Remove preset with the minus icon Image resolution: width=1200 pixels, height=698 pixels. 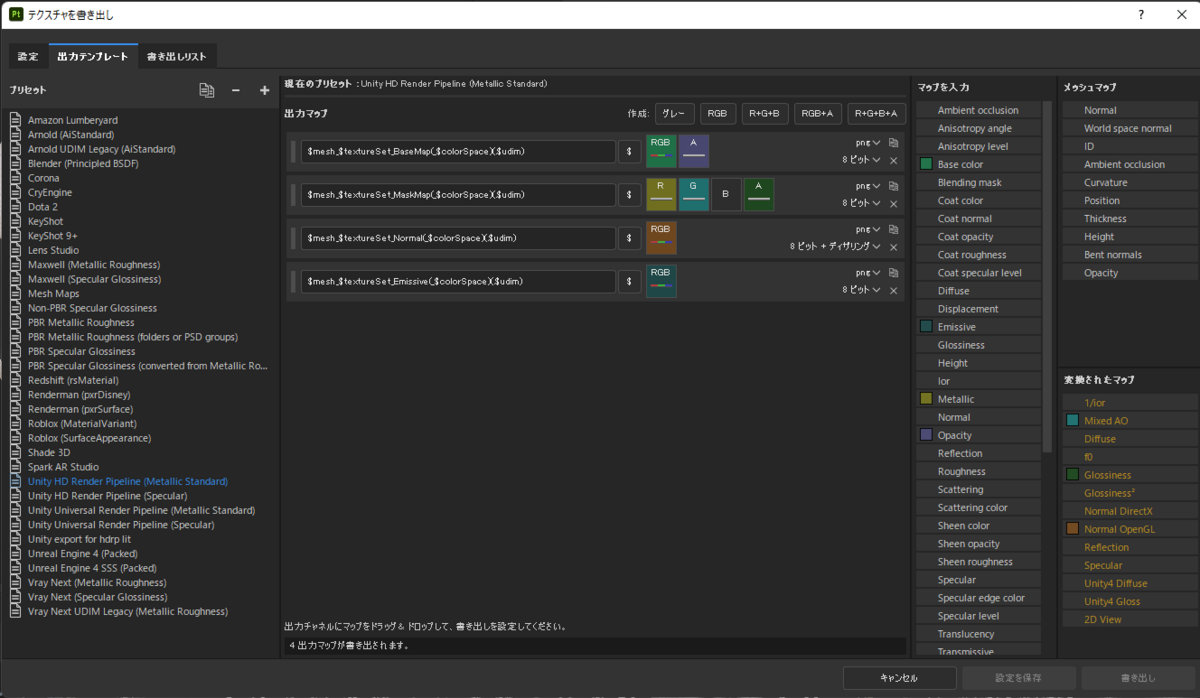[x=236, y=90]
